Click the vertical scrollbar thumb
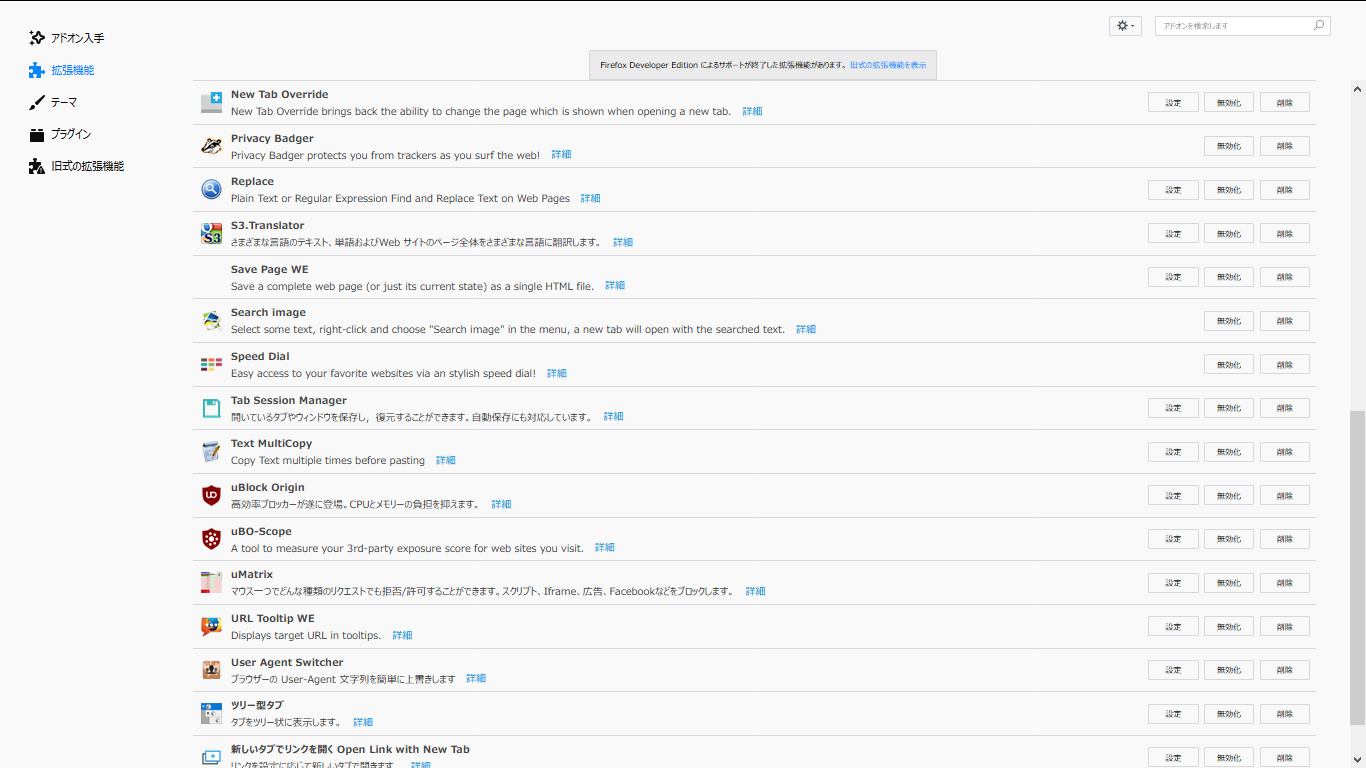 (x=1357, y=567)
